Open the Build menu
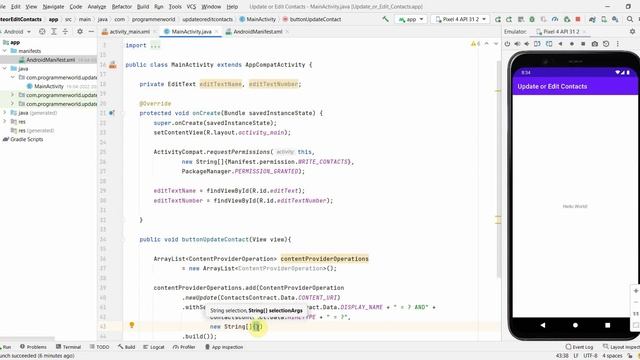Screen dimensions: 640x360 [143, 7]
